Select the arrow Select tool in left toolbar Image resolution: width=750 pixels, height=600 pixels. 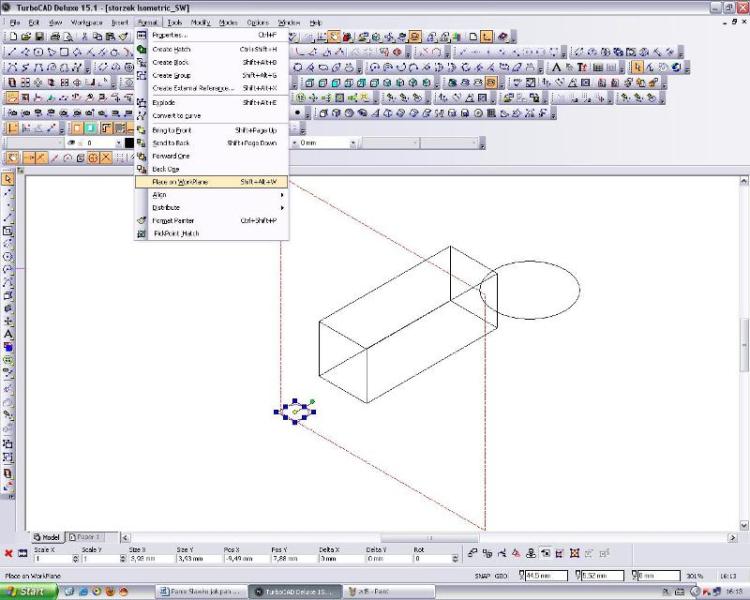tap(8, 179)
